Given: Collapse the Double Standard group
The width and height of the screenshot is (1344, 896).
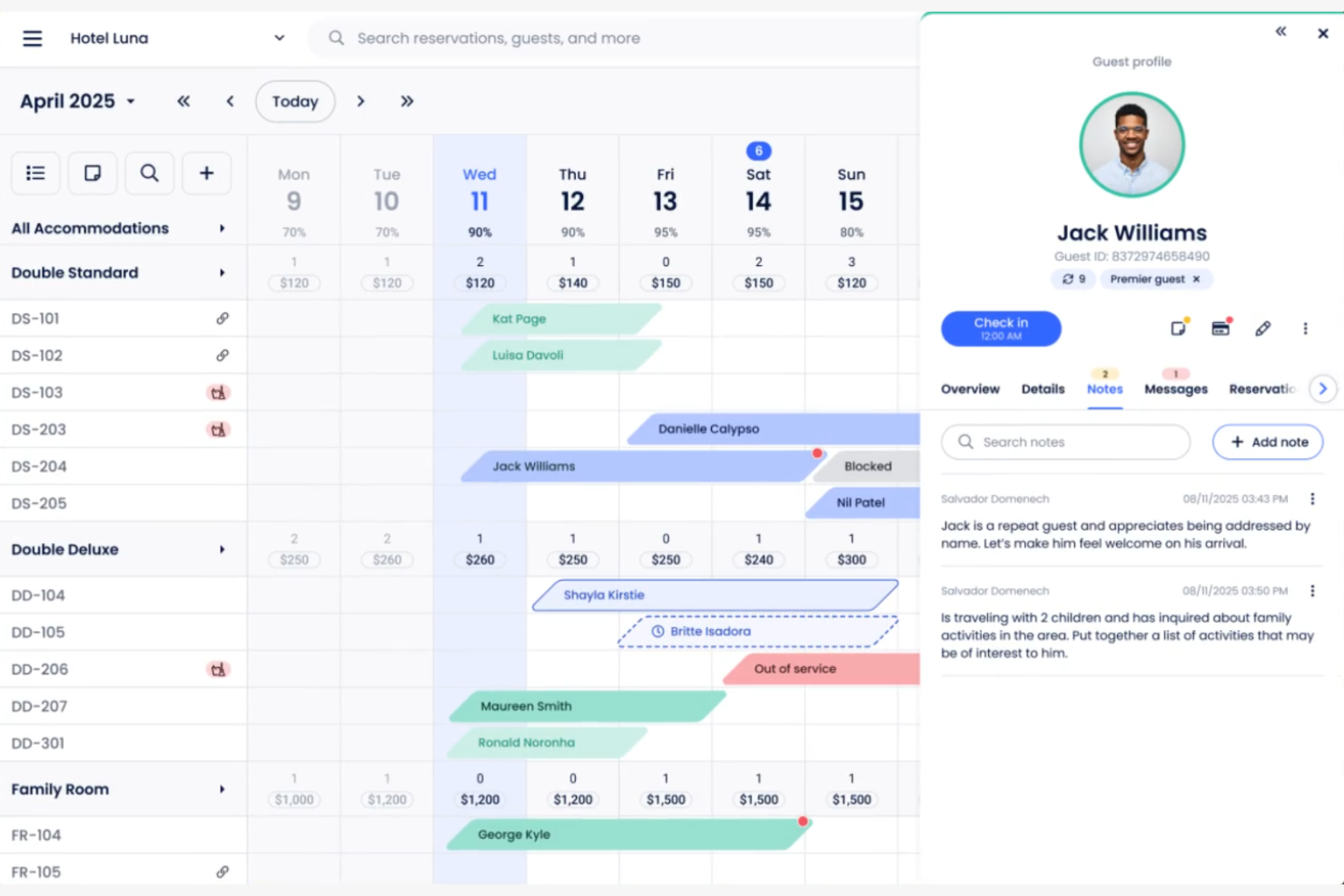Looking at the screenshot, I should 222,272.
